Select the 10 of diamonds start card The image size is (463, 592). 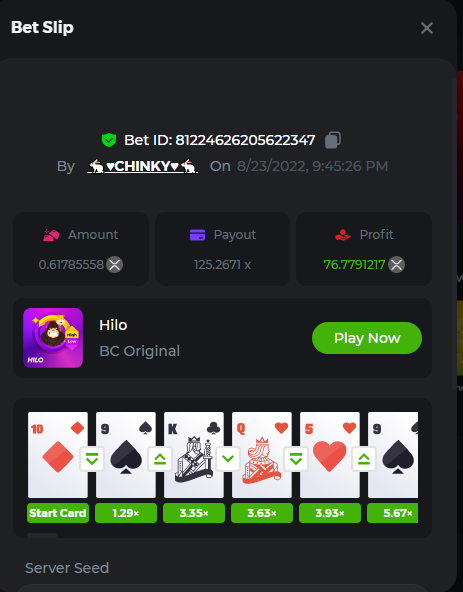(58, 455)
